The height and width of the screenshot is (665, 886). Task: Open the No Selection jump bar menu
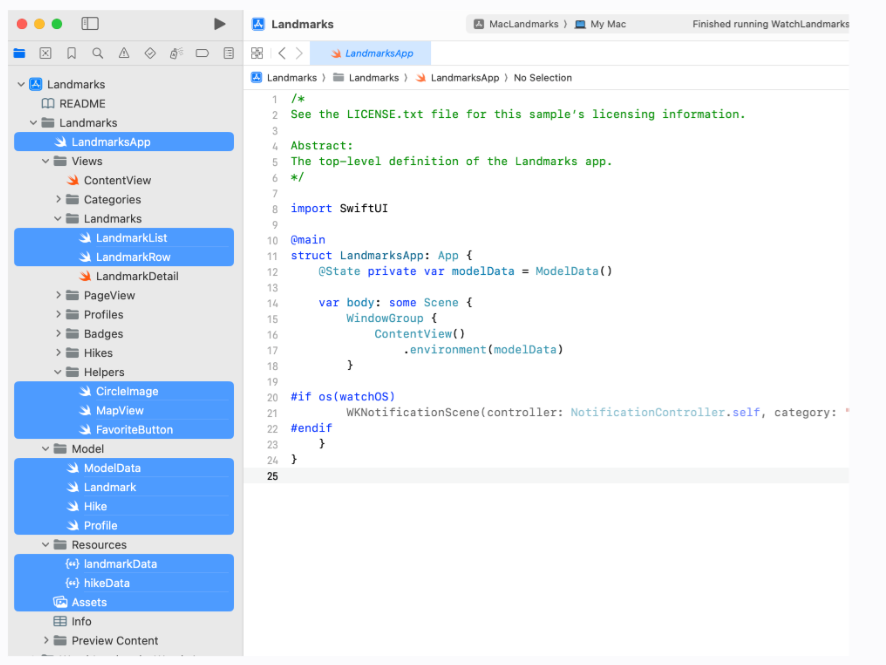click(542, 78)
